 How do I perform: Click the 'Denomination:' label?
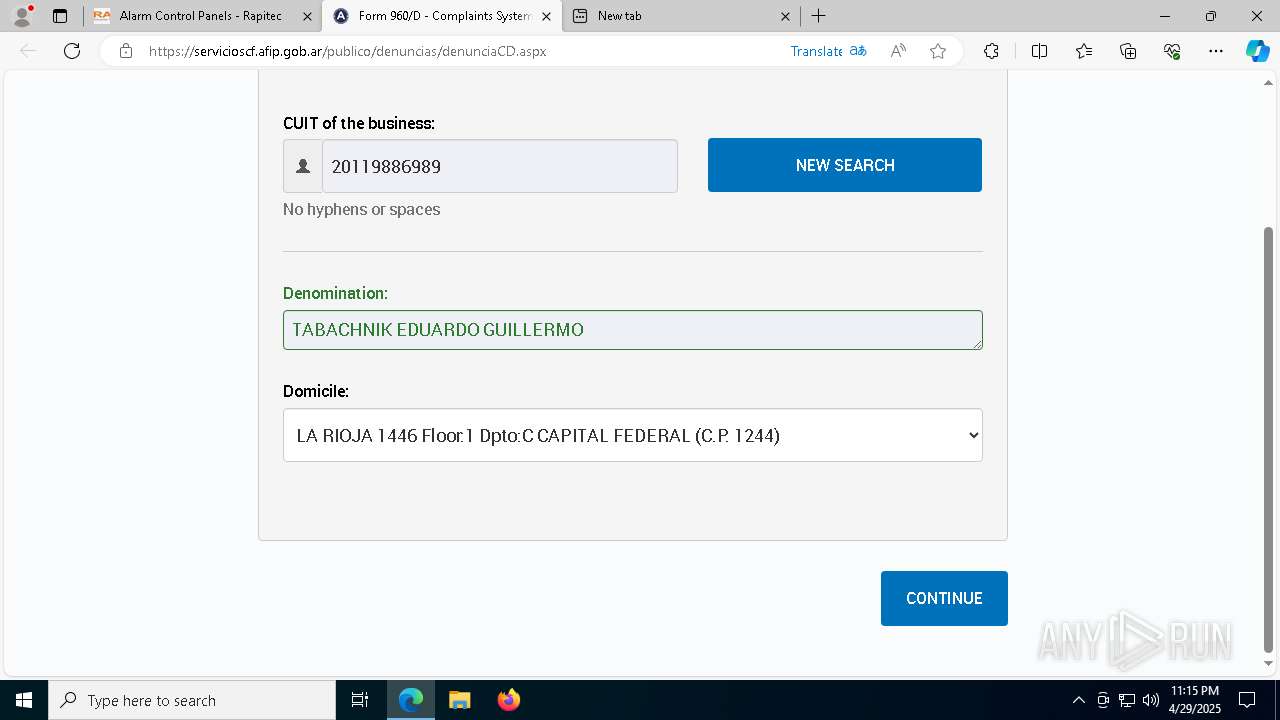pos(335,293)
